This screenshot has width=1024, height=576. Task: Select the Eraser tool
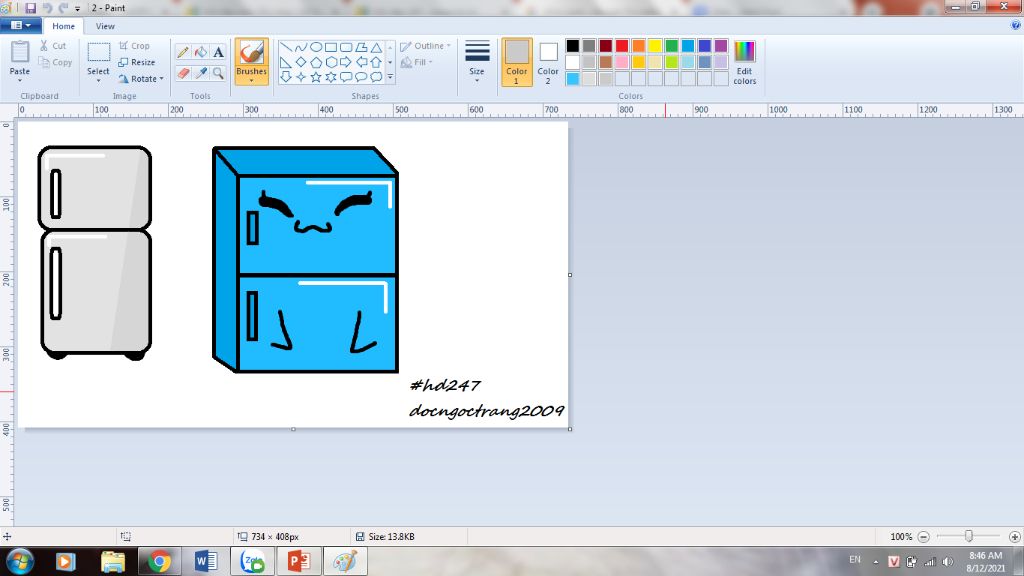pyautogui.click(x=183, y=73)
